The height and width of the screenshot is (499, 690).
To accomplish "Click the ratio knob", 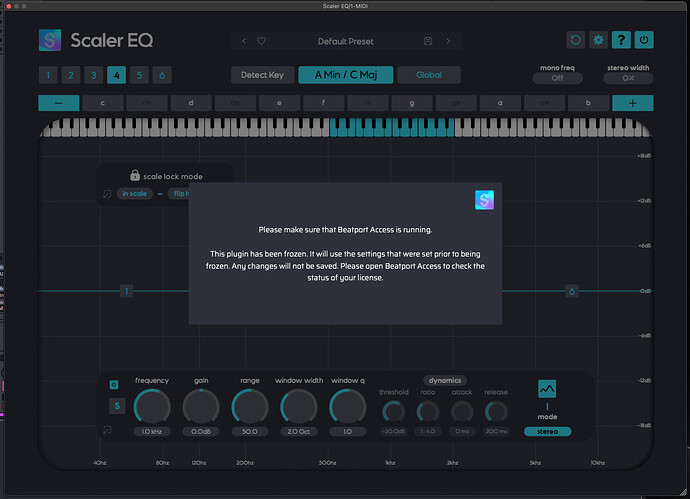I will [428, 412].
